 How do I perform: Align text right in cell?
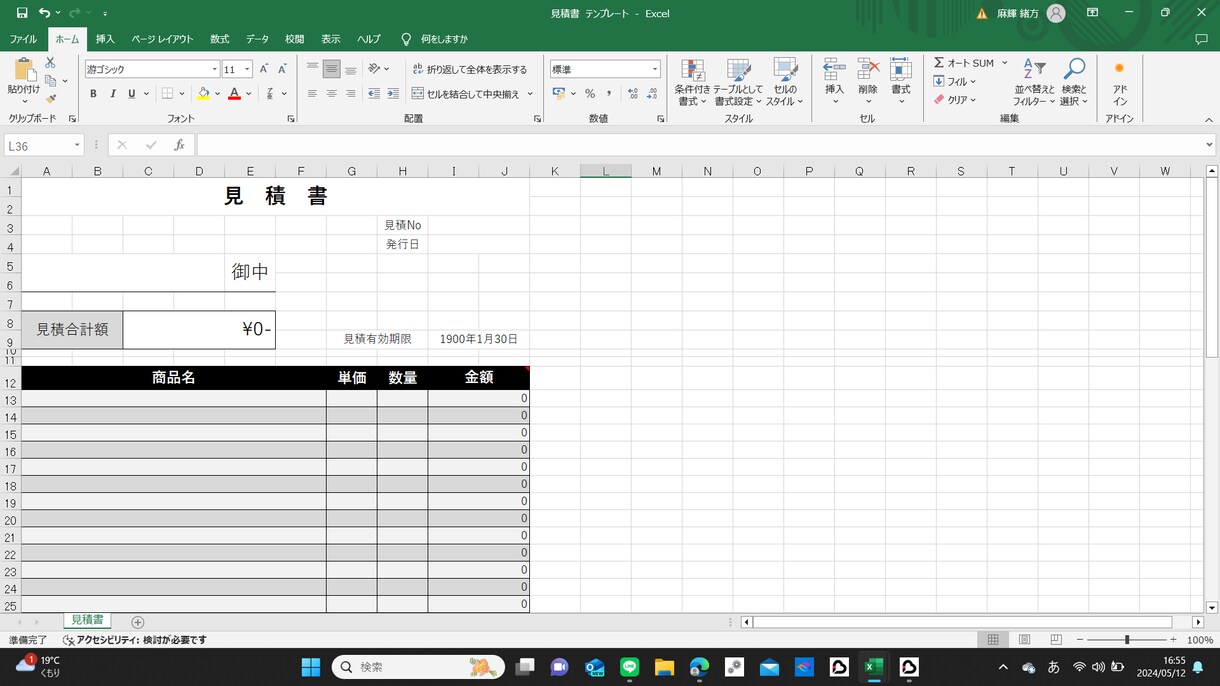(x=350, y=94)
